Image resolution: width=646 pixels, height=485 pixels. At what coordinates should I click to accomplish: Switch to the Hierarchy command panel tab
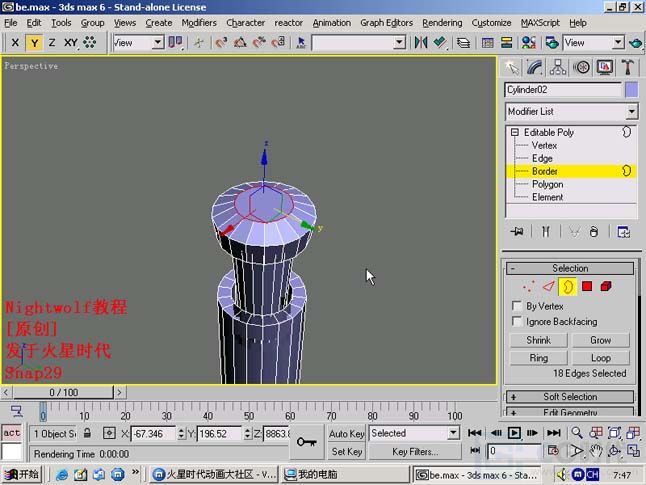click(x=557, y=68)
